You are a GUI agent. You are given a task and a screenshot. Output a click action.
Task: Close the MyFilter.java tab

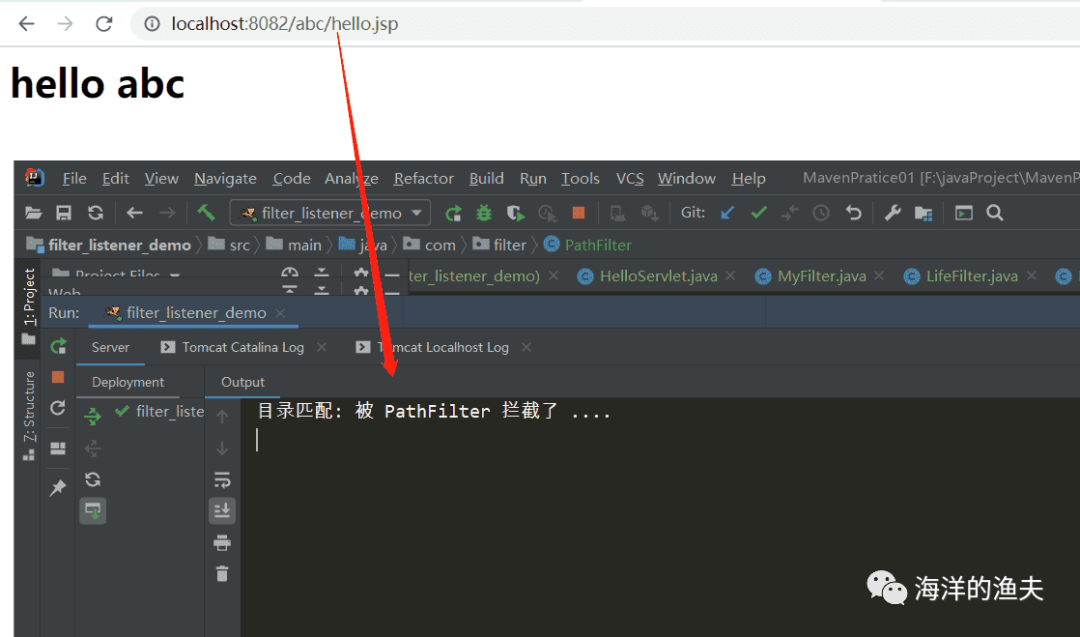coord(879,276)
